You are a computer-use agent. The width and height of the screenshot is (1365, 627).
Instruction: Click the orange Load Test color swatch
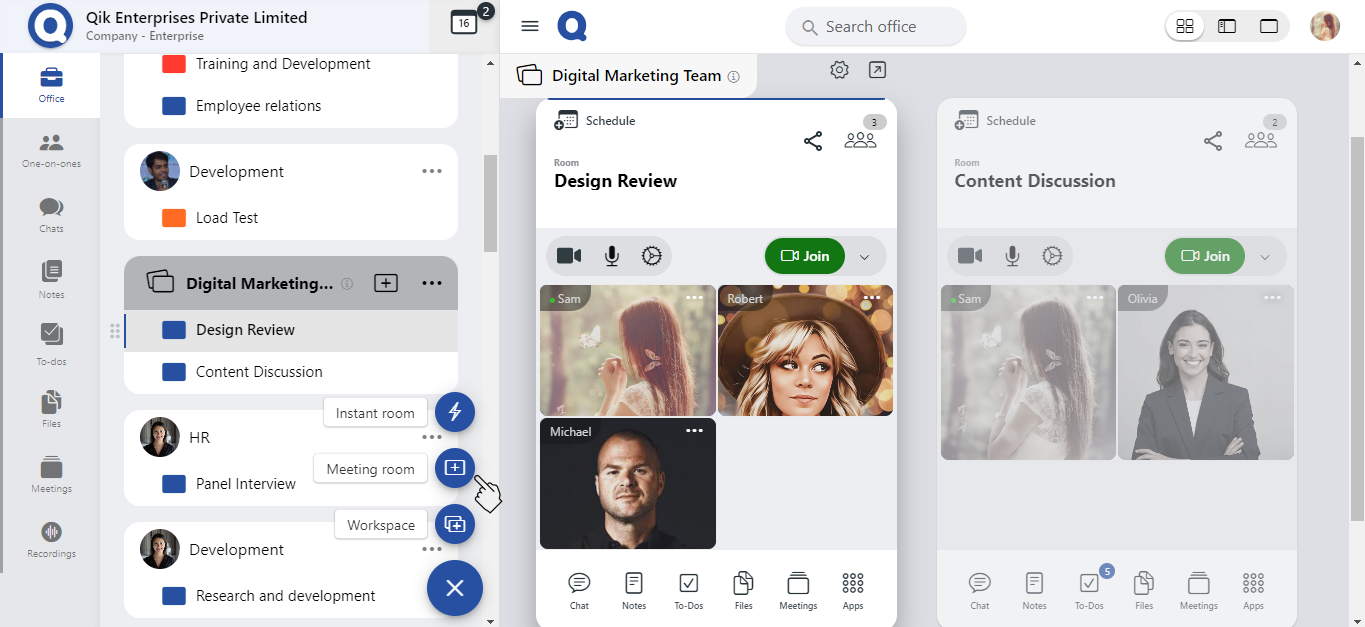(x=174, y=218)
